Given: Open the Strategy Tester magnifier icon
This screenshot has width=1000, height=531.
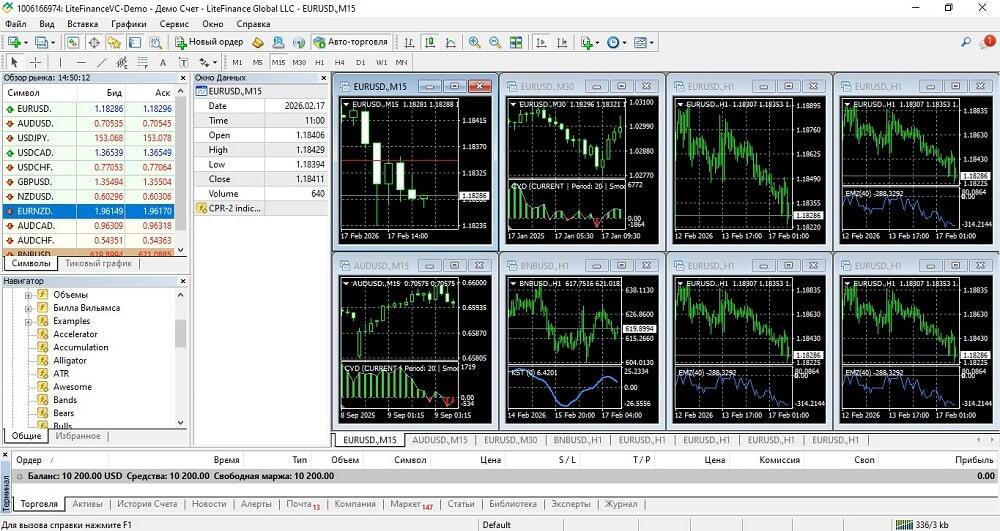Looking at the screenshot, I should pyautogui.click(x=155, y=42).
